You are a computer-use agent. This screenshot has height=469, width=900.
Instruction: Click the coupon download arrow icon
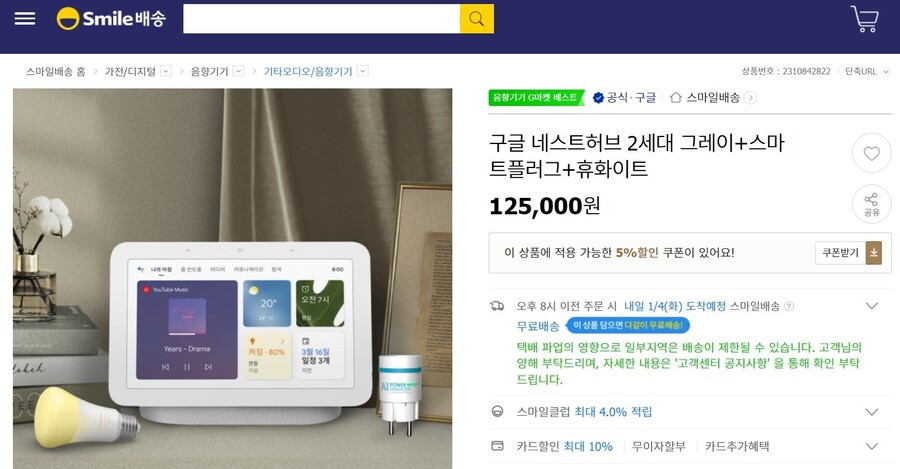(874, 253)
